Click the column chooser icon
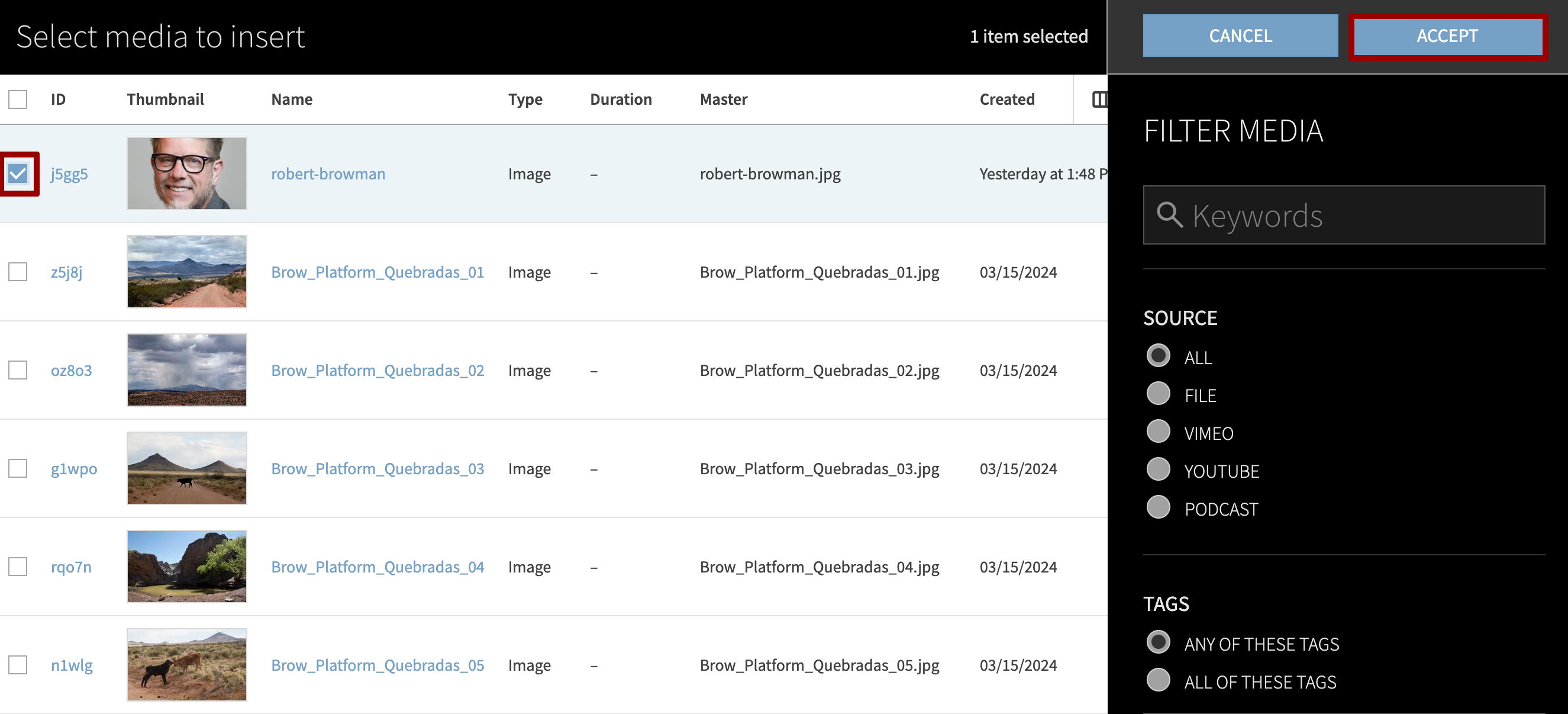The width and height of the screenshot is (1568, 714). (1099, 99)
